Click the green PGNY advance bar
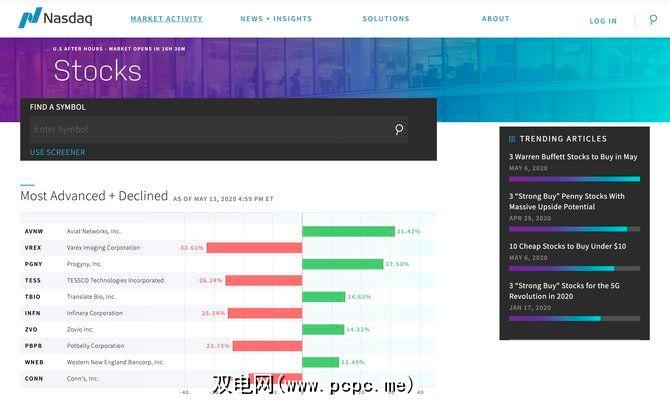The width and height of the screenshot is (670, 408). coord(343,264)
